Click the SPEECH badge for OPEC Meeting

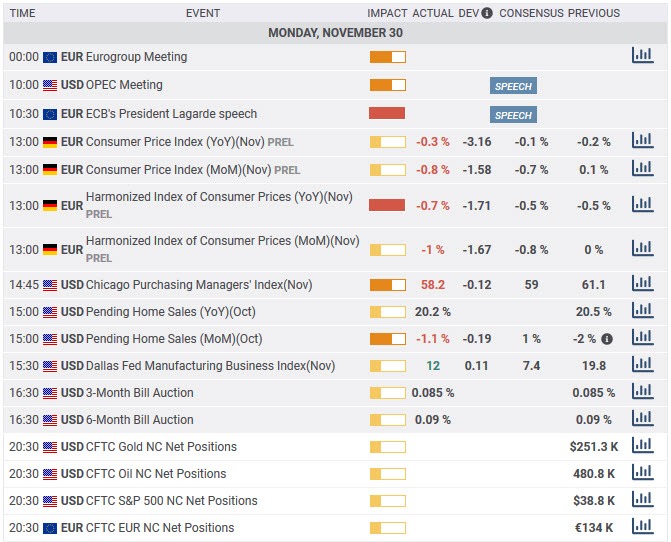pyautogui.click(x=513, y=86)
